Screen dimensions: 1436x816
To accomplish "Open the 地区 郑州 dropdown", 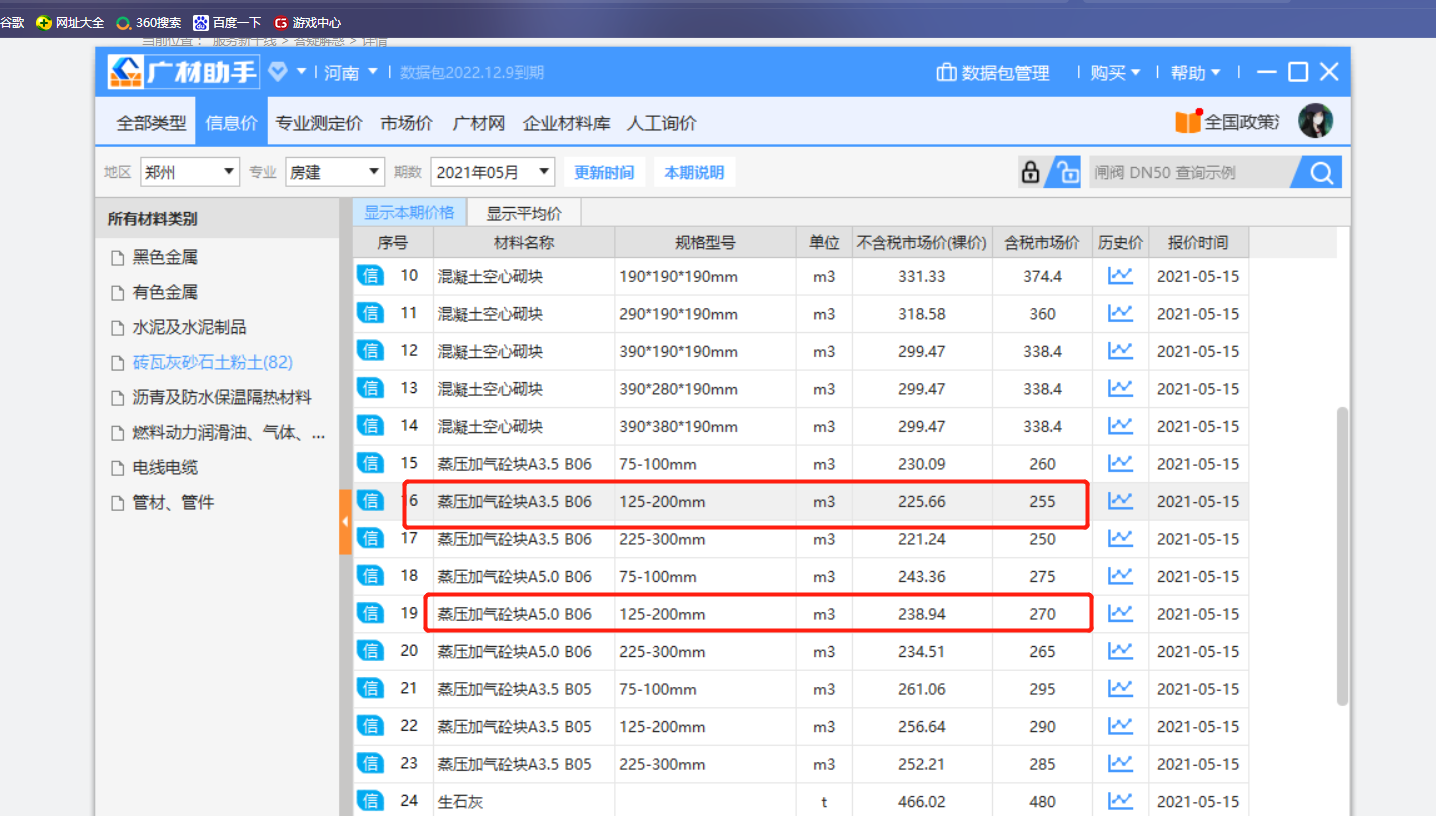I will 190,172.
